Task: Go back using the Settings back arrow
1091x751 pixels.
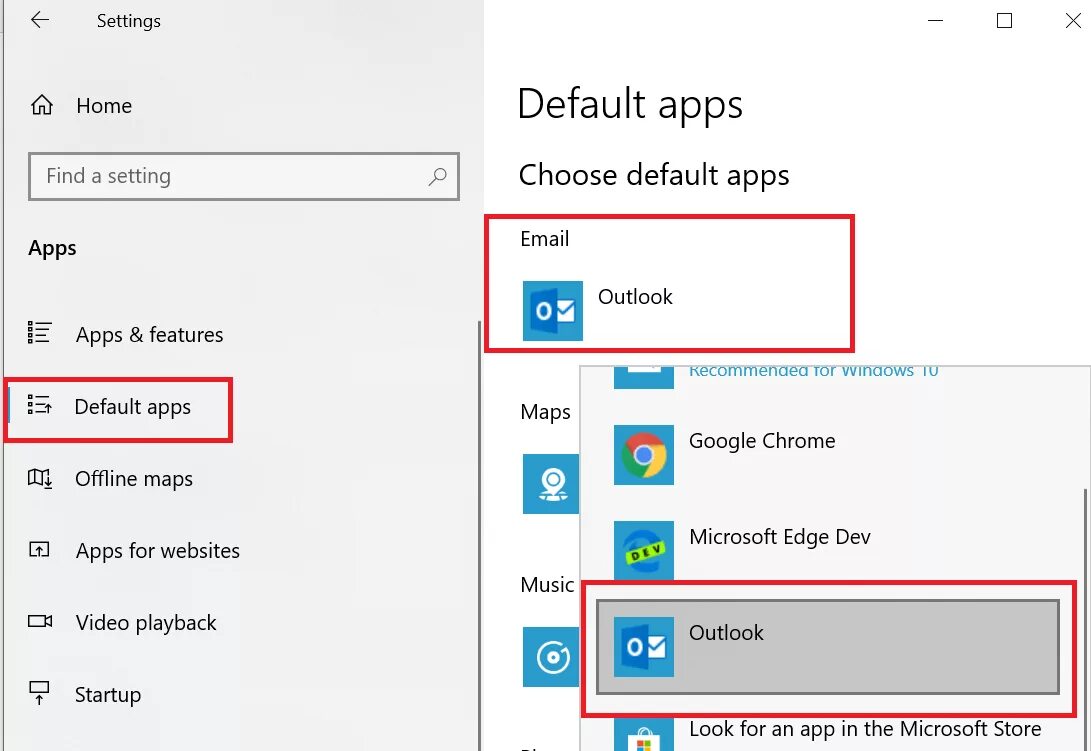Action: click(x=40, y=20)
